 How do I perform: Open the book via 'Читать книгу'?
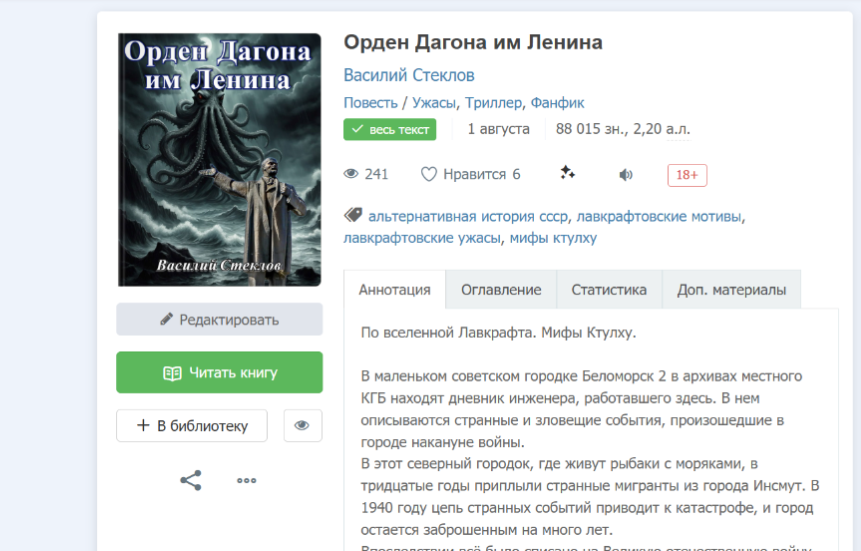point(219,372)
